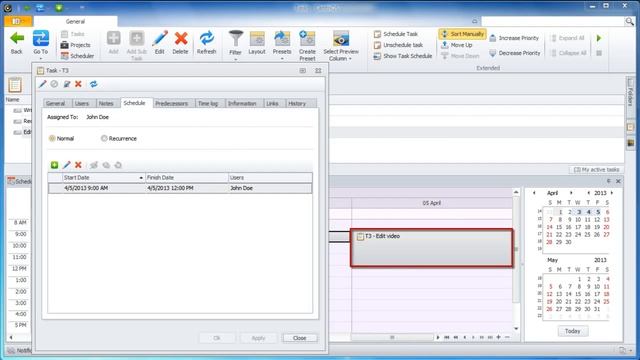The height and width of the screenshot is (360, 640).
Task: Click edit schedule entry pencil icon
Action: pyautogui.click(x=67, y=165)
